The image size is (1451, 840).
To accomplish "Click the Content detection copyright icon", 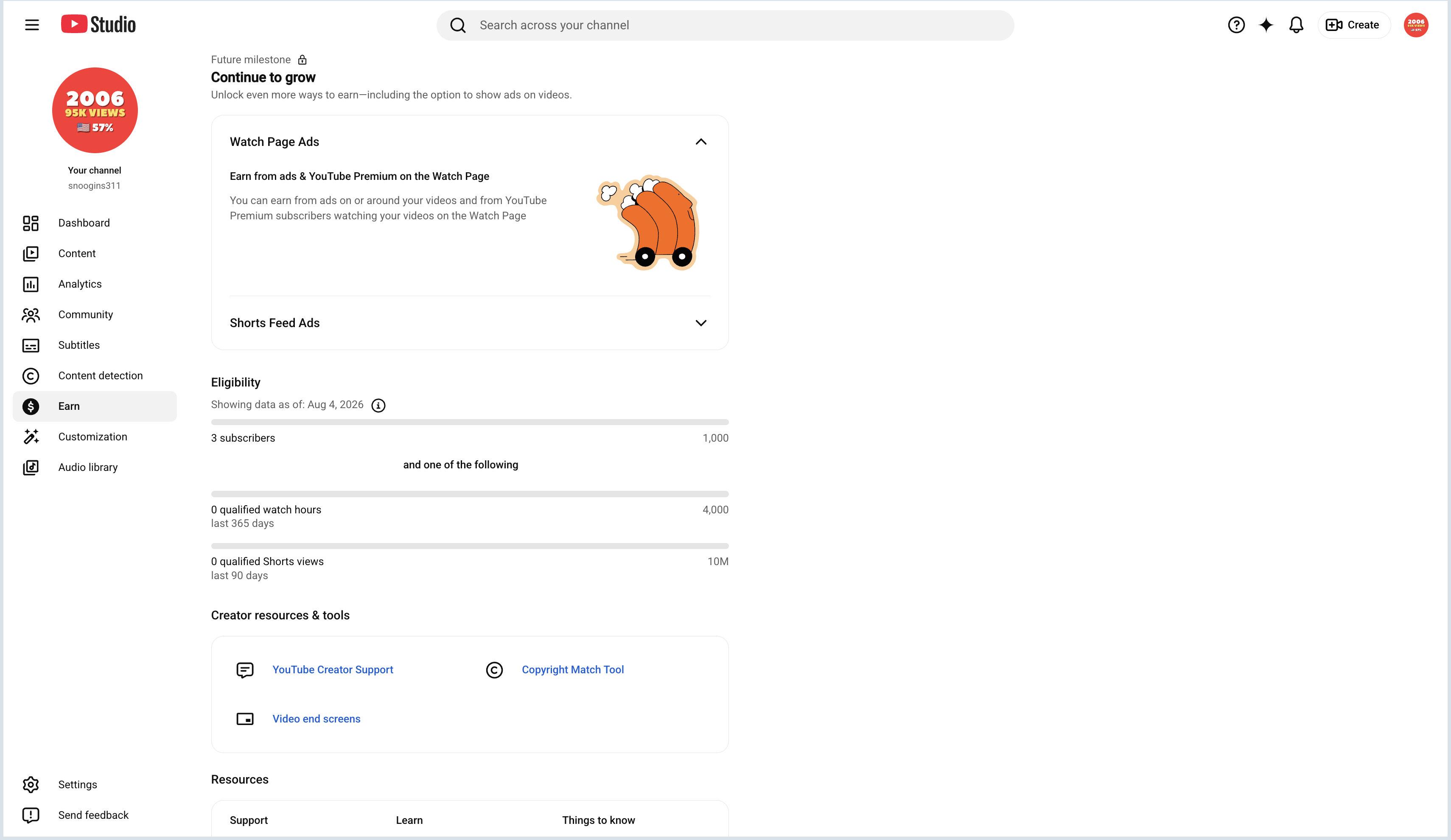I will (x=31, y=375).
